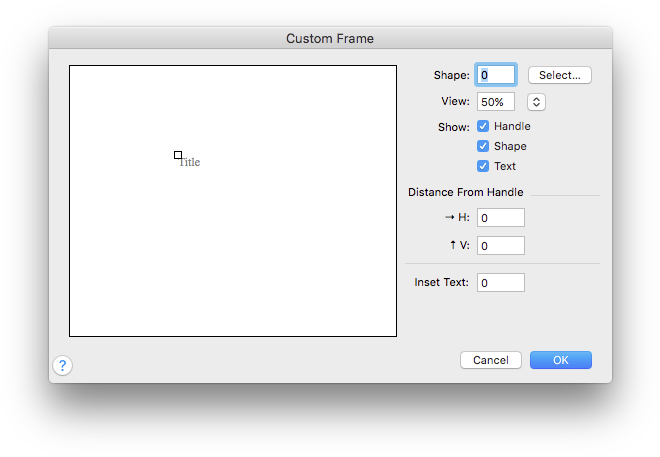Click the Distance From Handle heading
The image size is (660, 457).
pyautogui.click(x=465, y=192)
